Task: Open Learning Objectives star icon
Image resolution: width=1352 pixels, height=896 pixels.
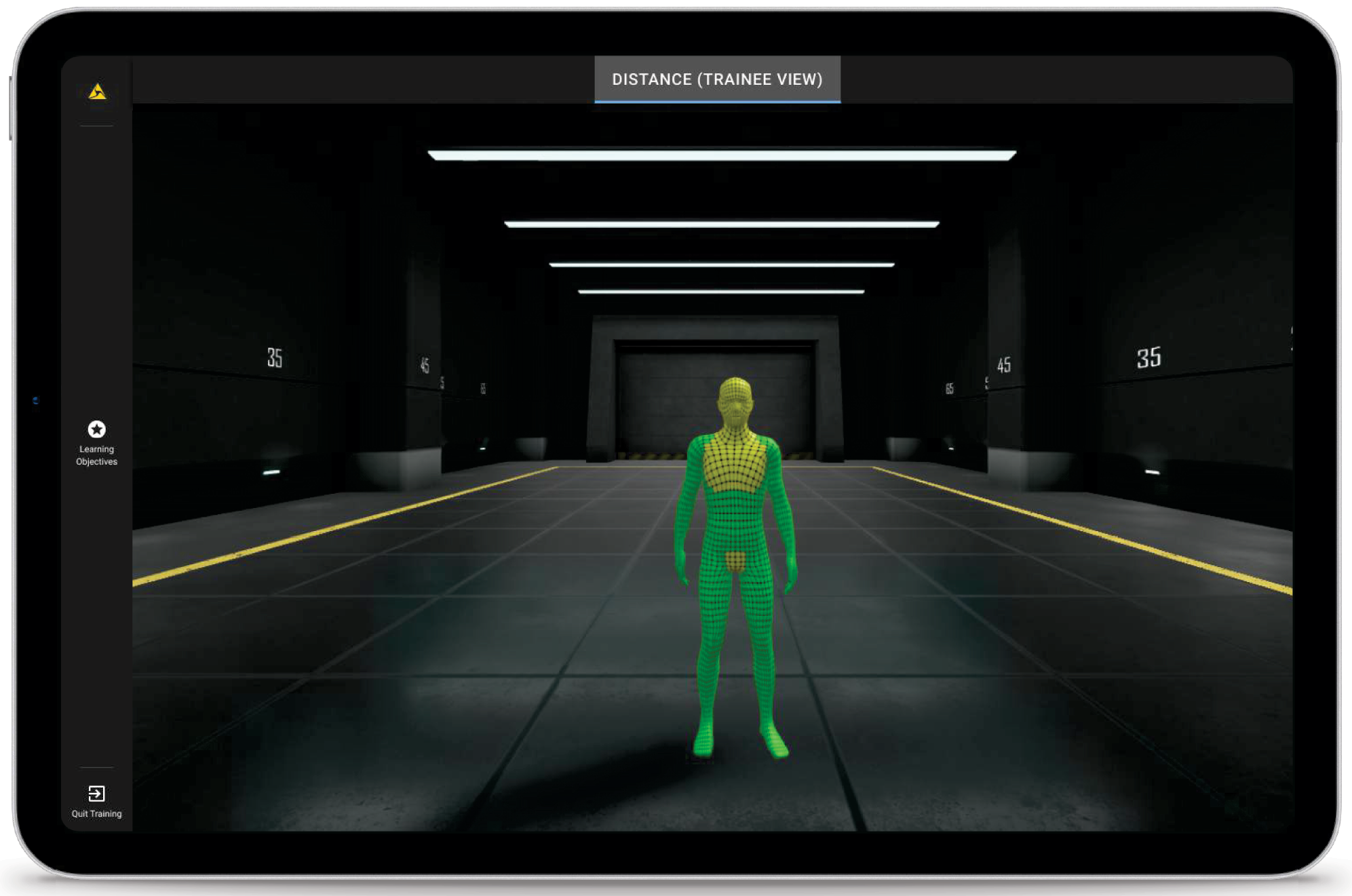Action: click(96, 429)
